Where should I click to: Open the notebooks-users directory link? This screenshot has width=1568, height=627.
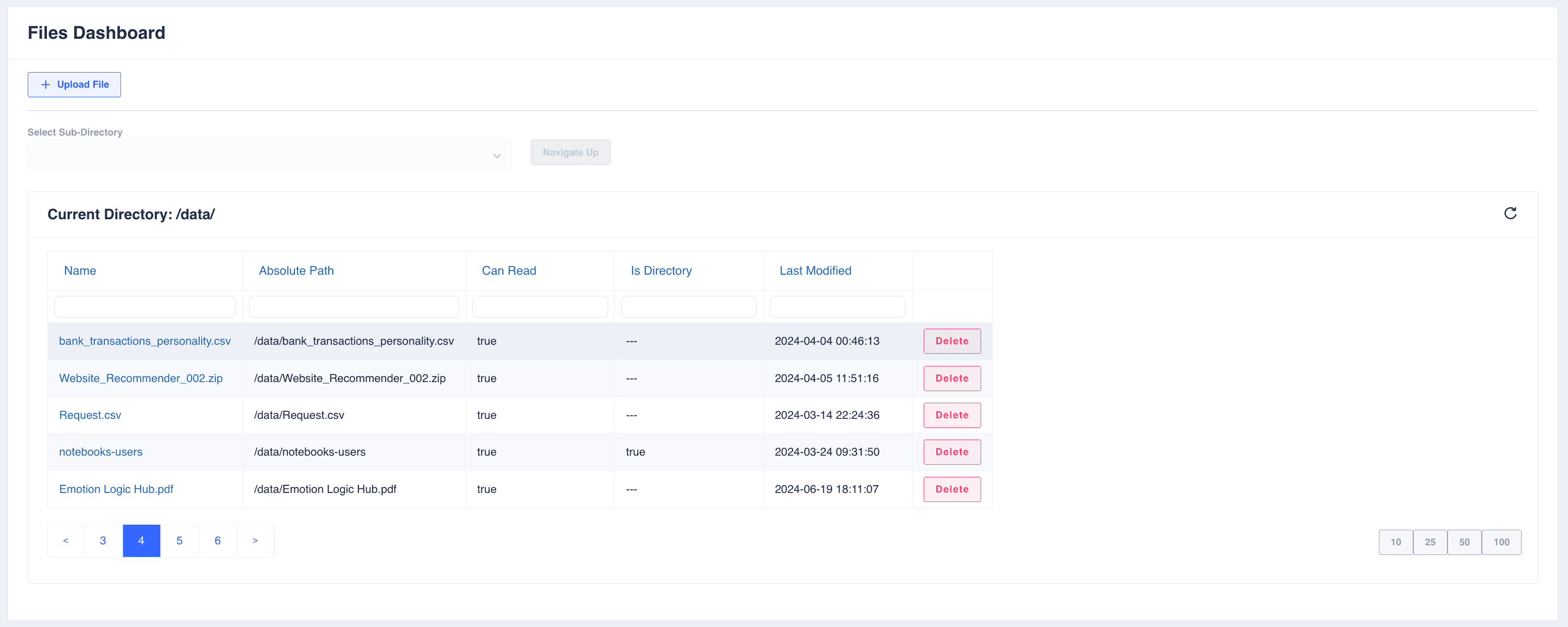(100, 452)
